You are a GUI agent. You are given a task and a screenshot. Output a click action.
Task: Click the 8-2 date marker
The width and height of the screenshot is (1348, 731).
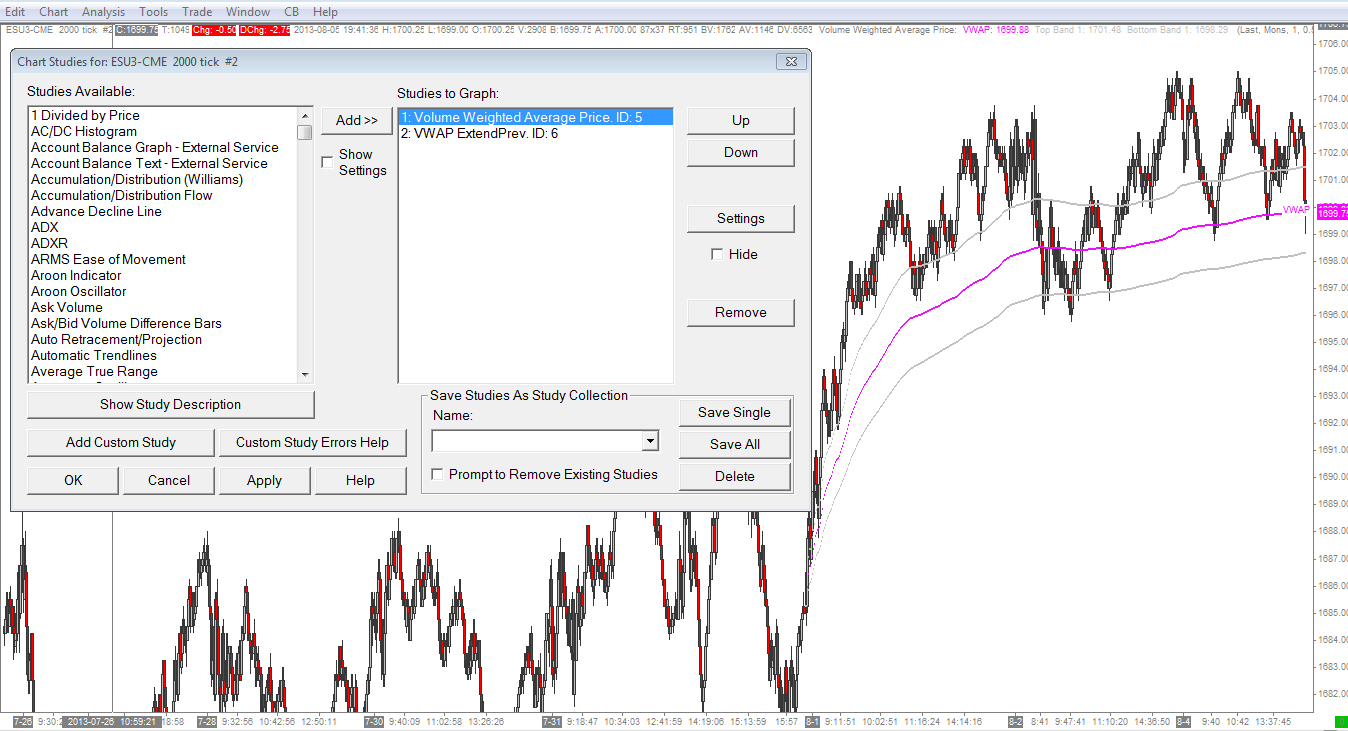[x=1016, y=721]
